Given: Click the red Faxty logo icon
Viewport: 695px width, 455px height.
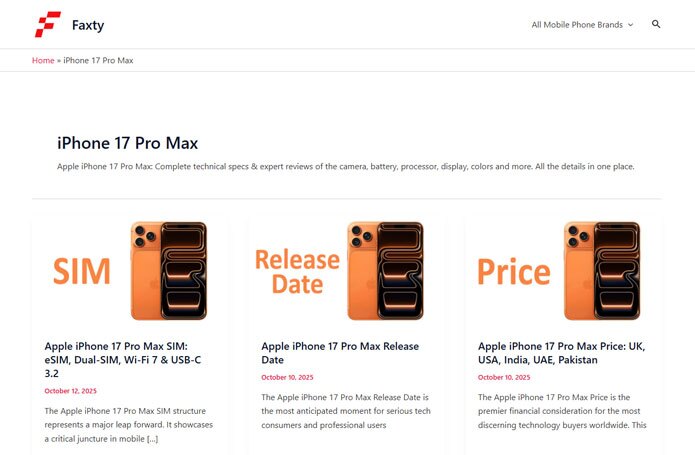Looking at the screenshot, I should pos(48,24).
